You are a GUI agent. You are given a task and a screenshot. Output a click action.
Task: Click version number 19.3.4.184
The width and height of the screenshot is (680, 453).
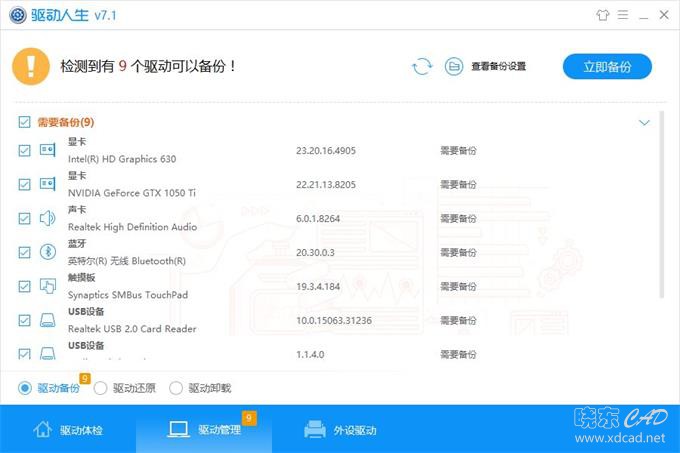[318, 286]
